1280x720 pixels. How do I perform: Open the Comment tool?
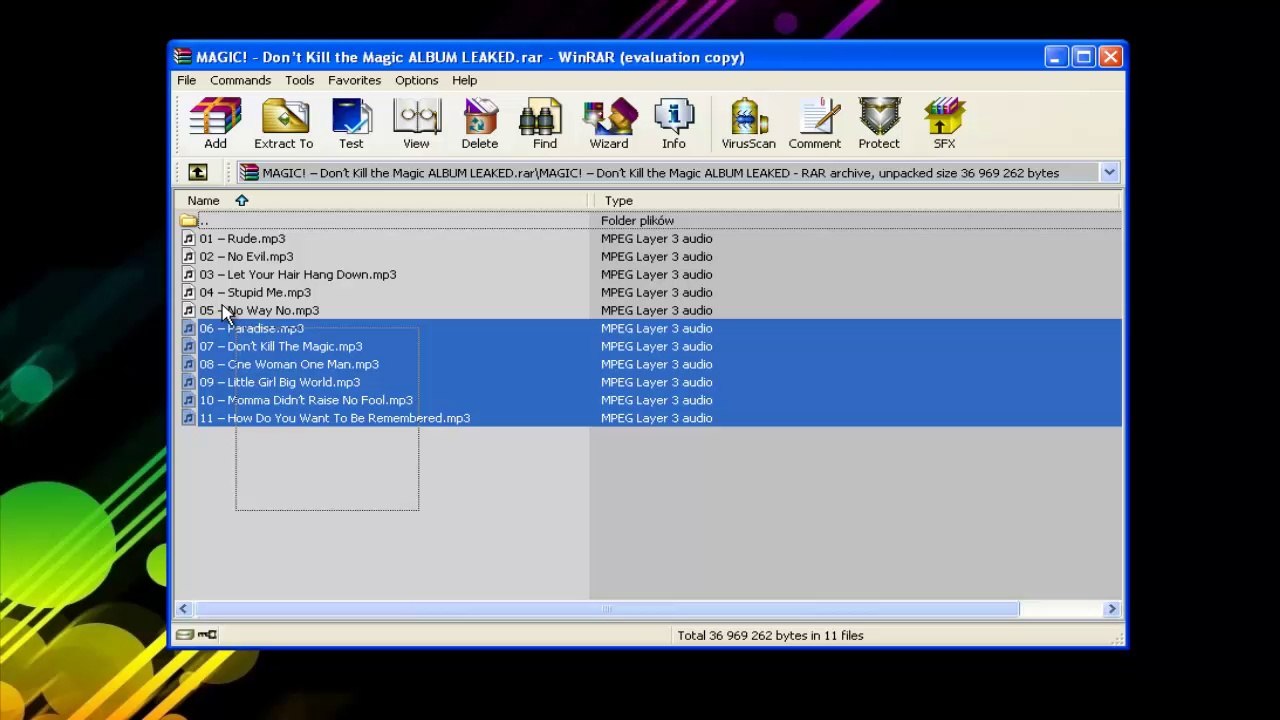point(814,124)
